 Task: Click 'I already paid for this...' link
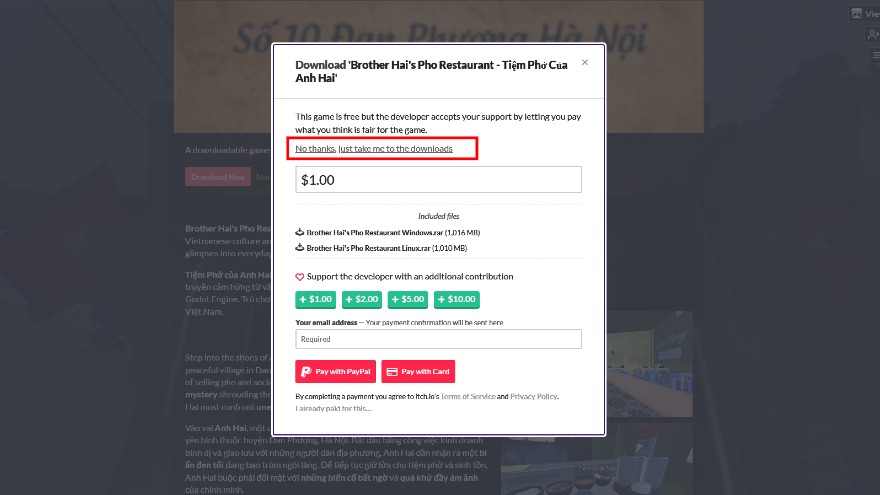pos(333,408)
